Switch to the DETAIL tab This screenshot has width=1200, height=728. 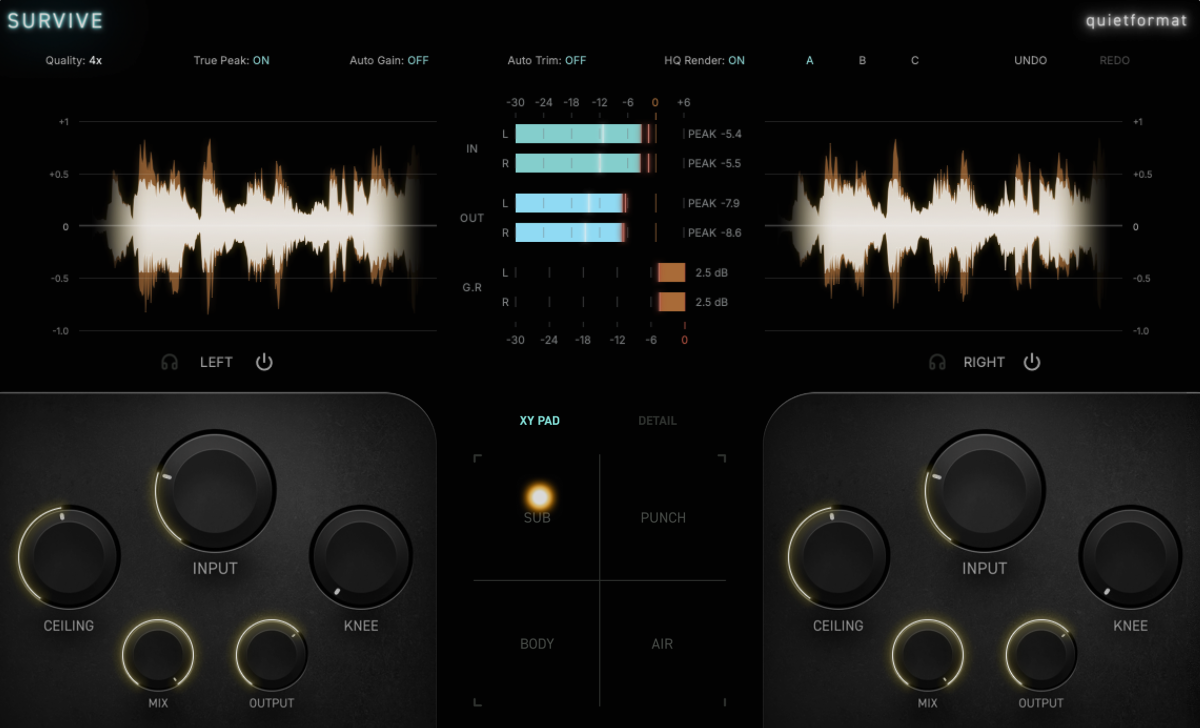[x=657, y=421]
